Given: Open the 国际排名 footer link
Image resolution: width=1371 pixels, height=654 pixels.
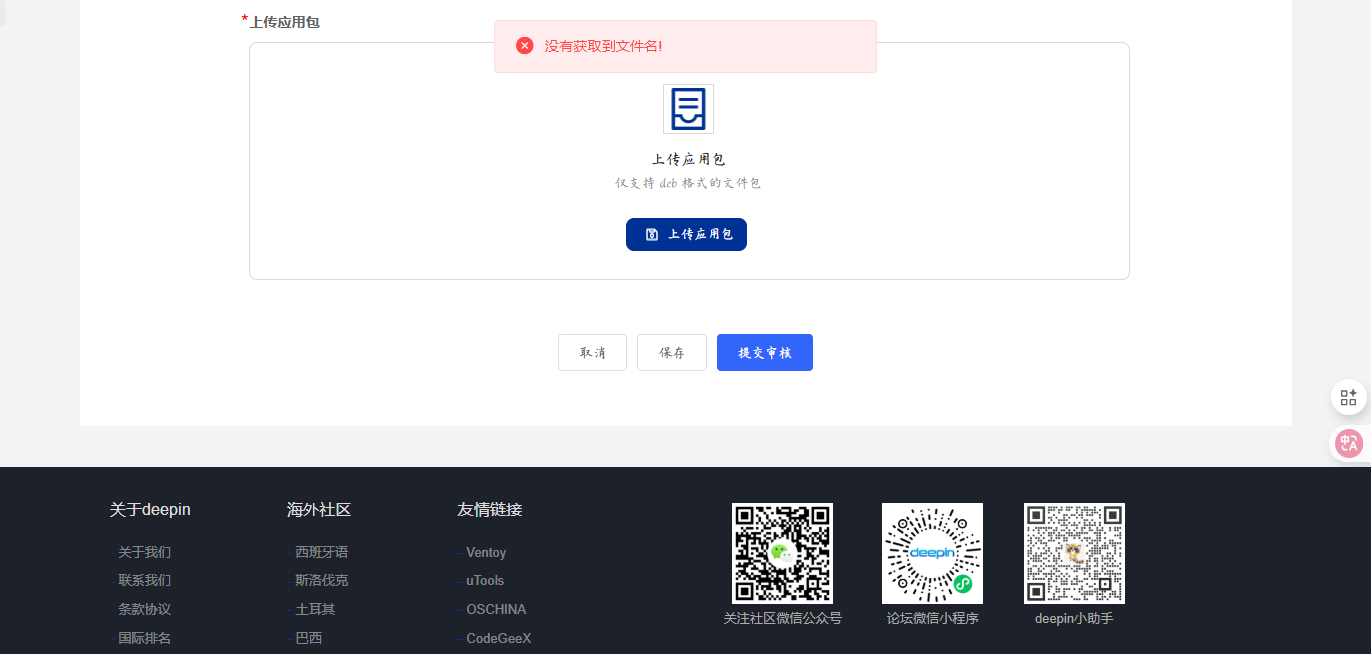Looking at the screenshot, I should [144, 638].
